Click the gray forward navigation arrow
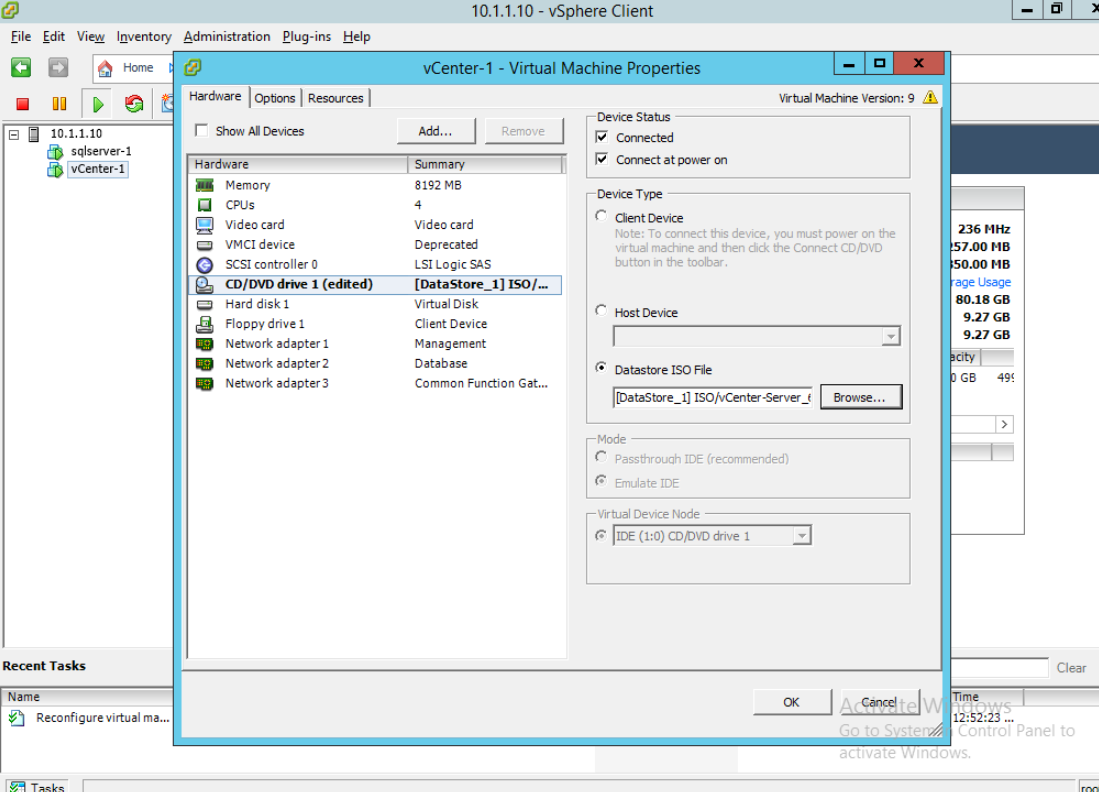Image resolution: width=1099 pixels, height=792 pixels. tap(58, 67)
